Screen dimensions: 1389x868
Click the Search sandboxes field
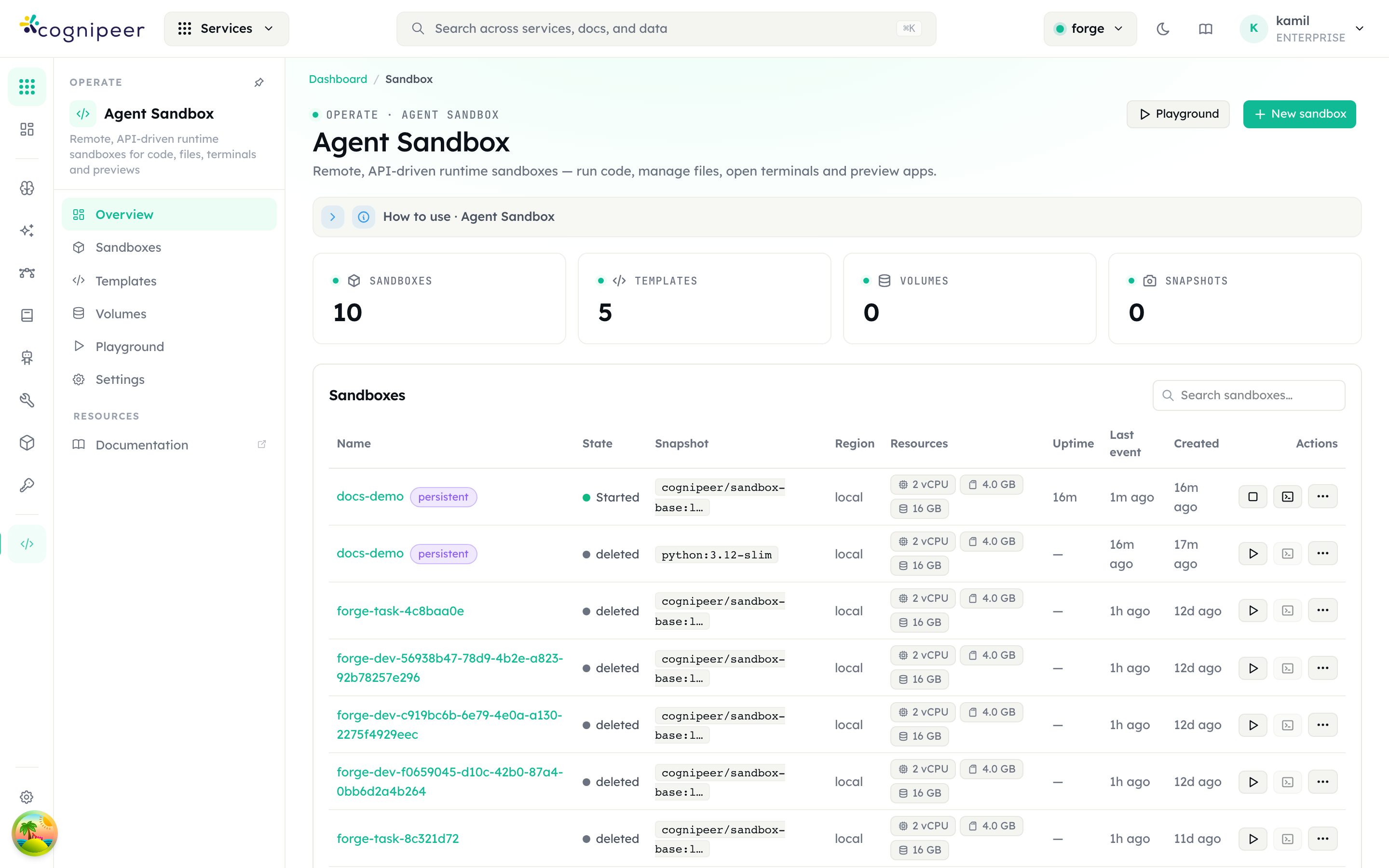1249,395
